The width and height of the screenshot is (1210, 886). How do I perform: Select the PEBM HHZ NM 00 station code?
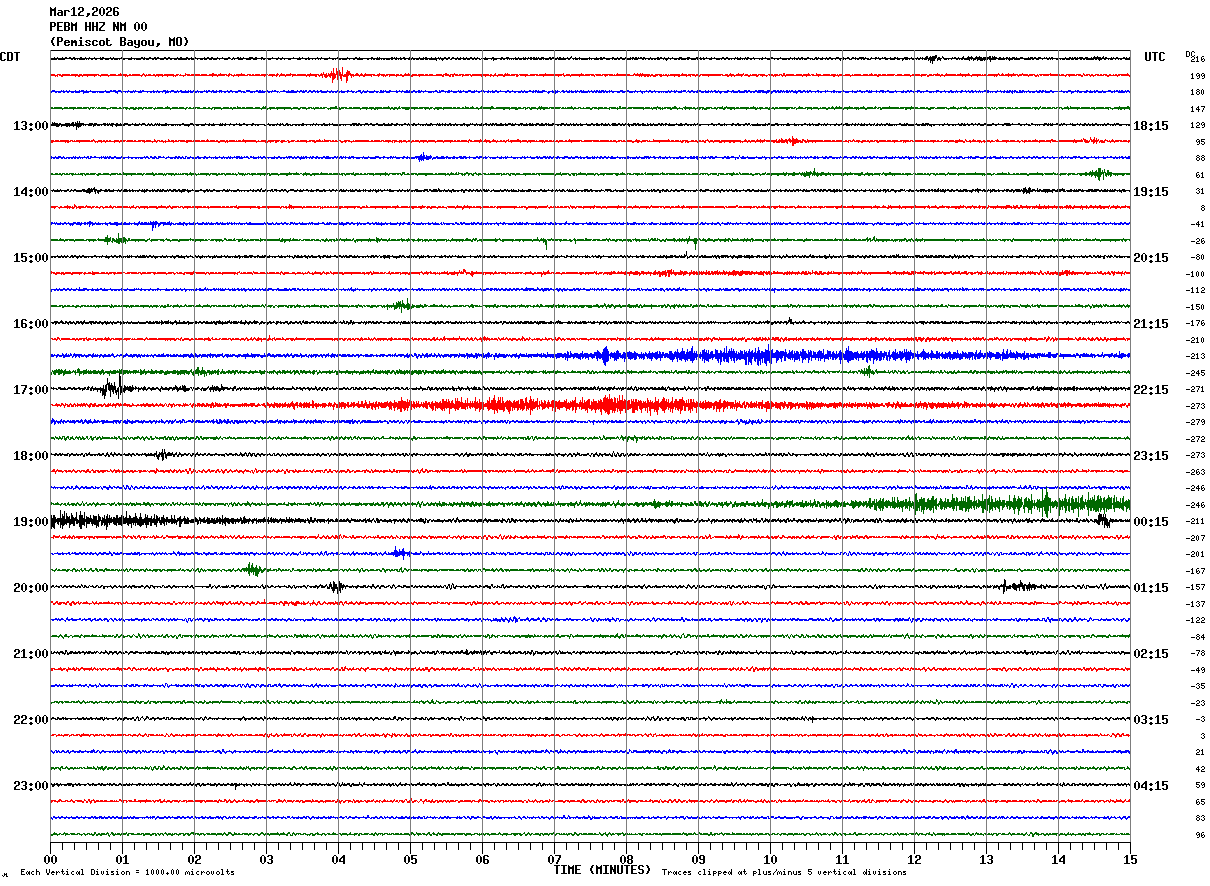pos(98,27)
